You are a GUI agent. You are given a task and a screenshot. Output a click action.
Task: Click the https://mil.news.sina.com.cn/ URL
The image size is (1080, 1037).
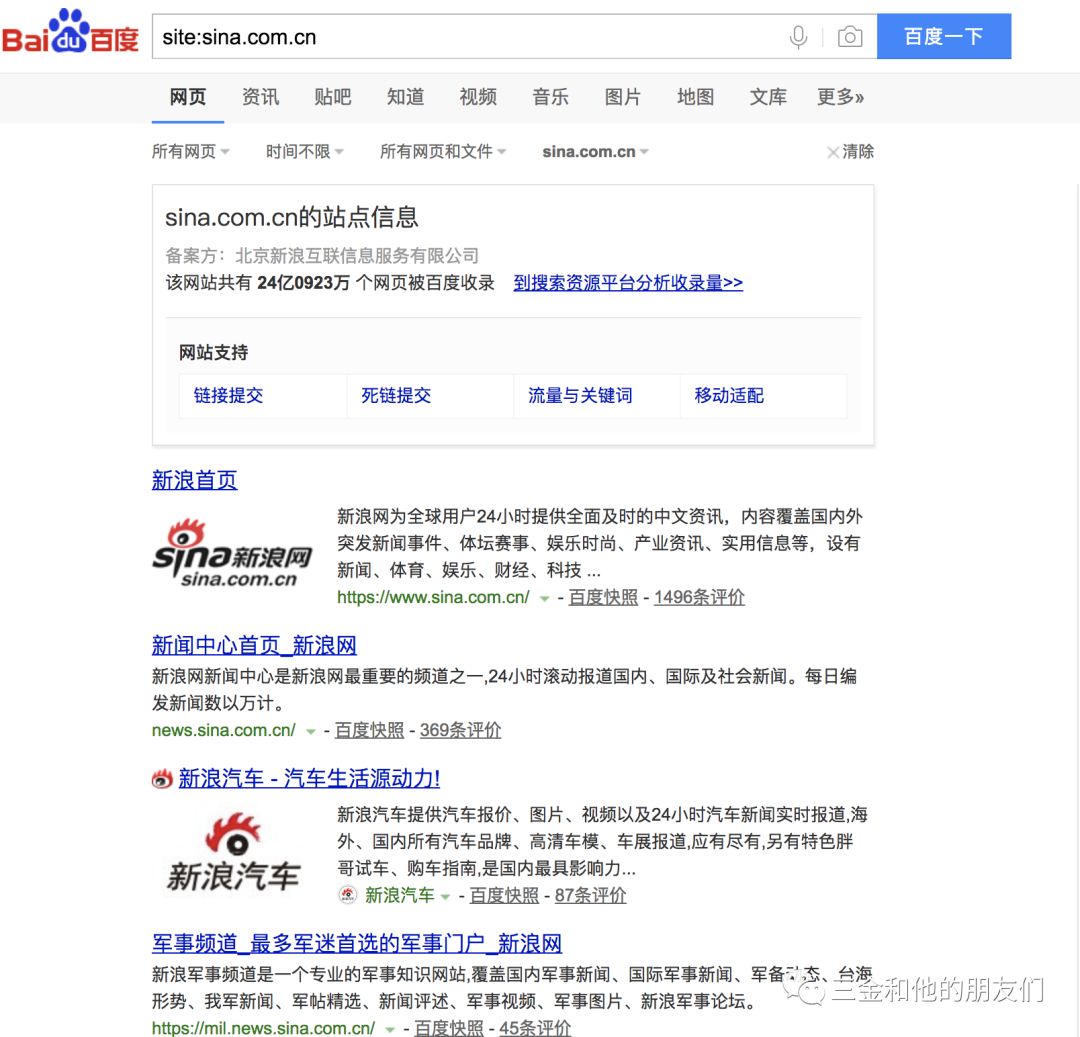point(263,1028)
